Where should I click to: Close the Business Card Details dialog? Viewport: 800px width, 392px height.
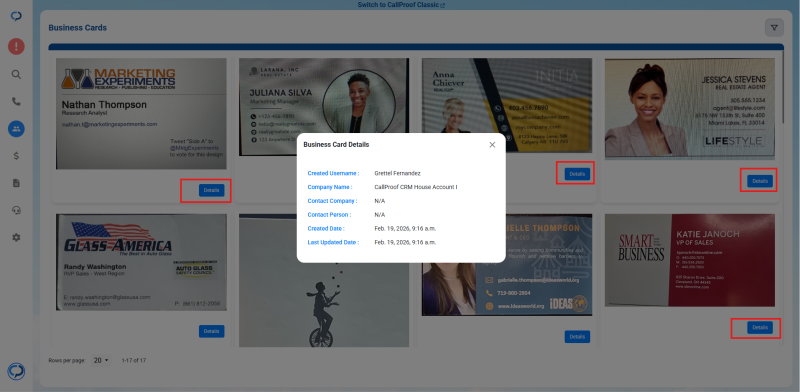tap(492, 145)
